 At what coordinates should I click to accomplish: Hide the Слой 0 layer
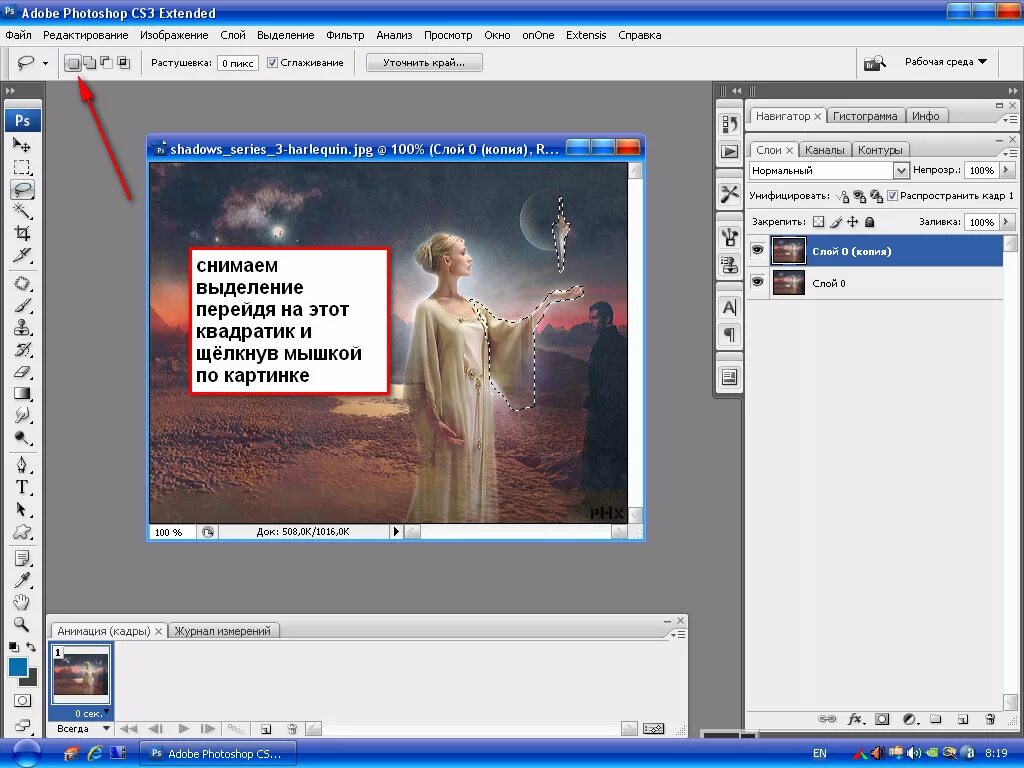(758, 282)
